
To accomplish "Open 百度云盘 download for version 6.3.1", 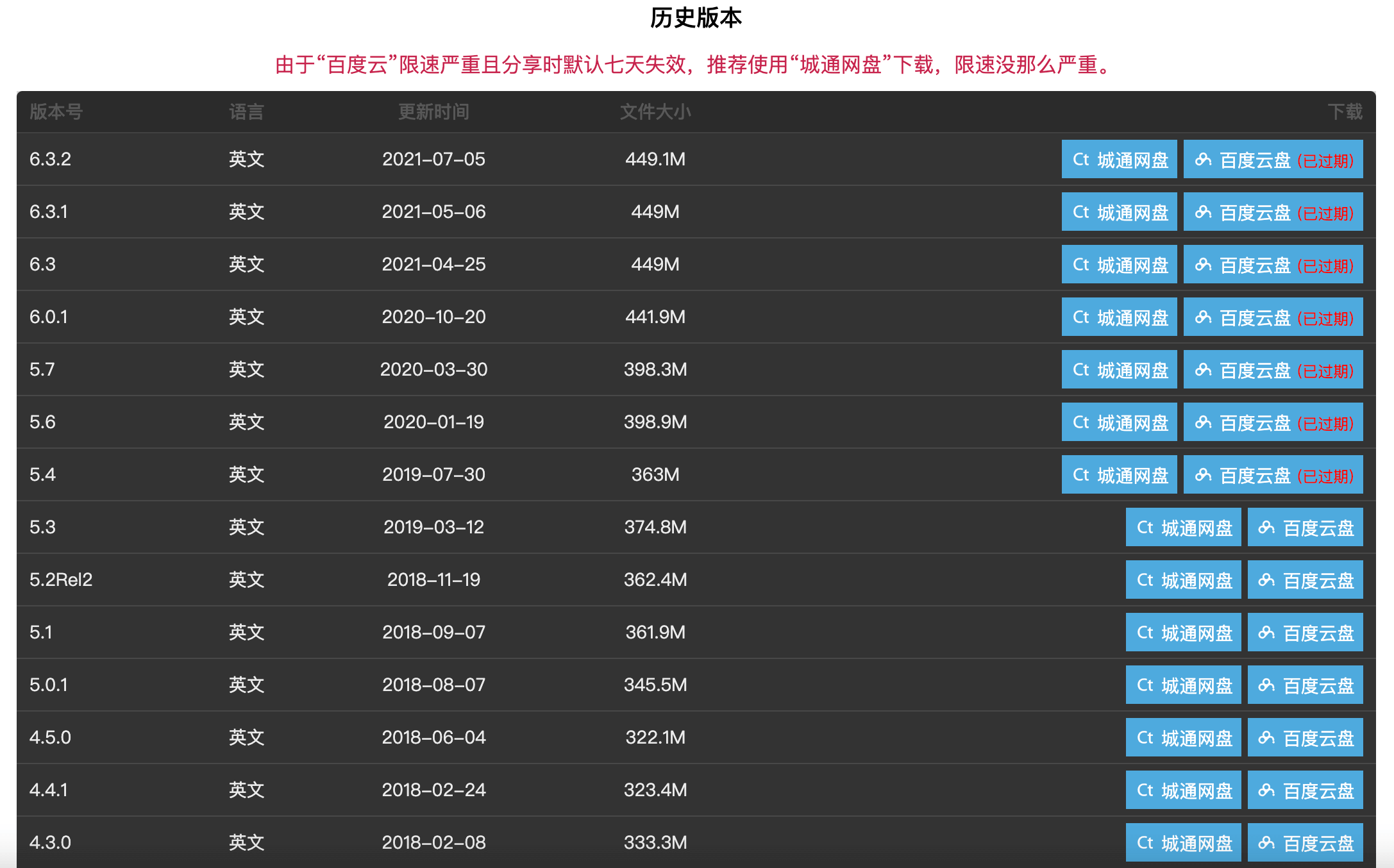I will click(1273, 212).
